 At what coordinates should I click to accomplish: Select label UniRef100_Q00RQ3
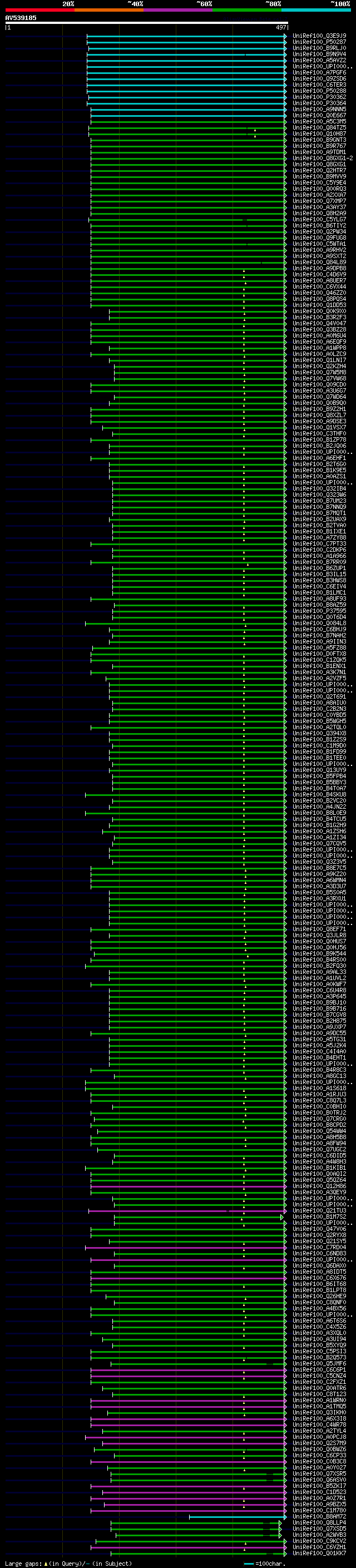319,189
